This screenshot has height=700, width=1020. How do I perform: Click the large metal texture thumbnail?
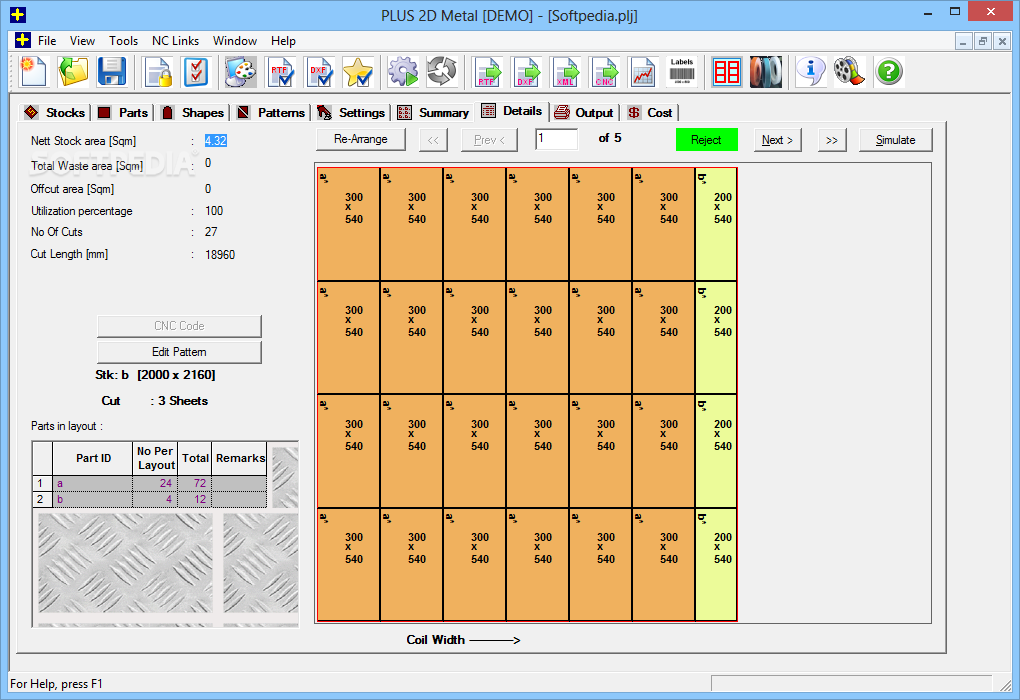point(125,563)
